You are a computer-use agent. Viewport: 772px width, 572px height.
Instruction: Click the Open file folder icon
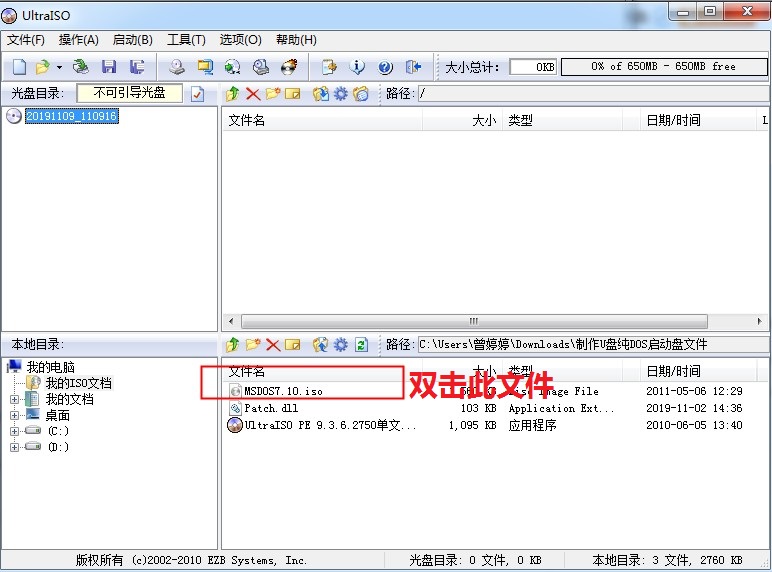(x=43, y=66)
